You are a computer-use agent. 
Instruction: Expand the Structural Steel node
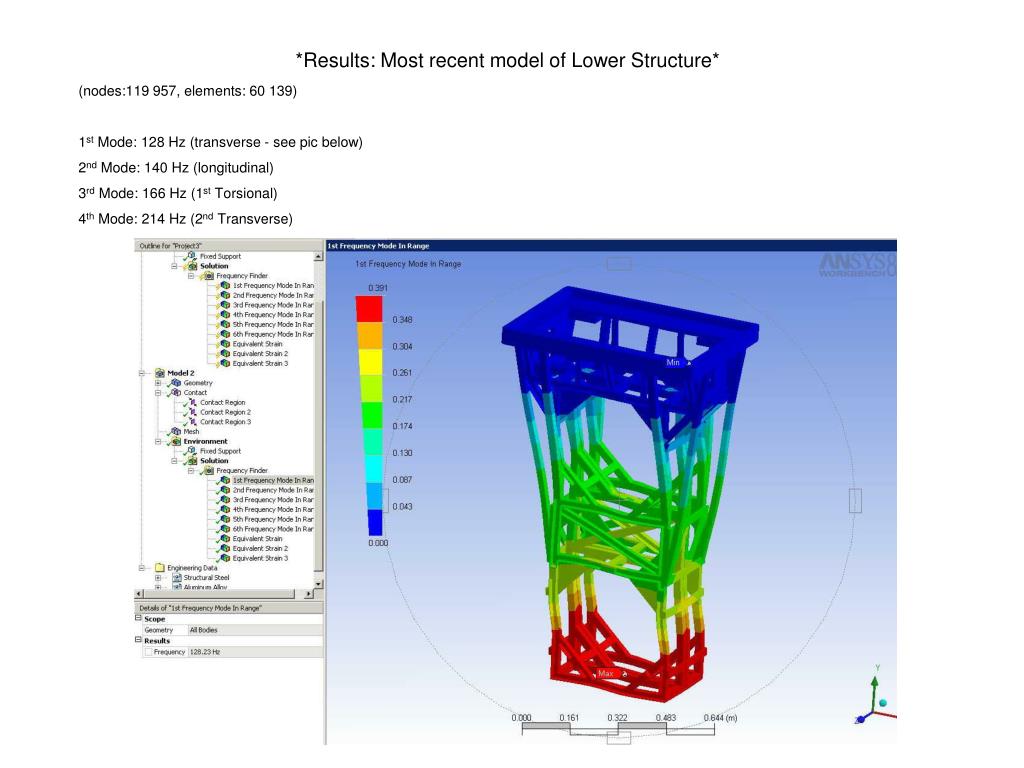click(157, 578)
